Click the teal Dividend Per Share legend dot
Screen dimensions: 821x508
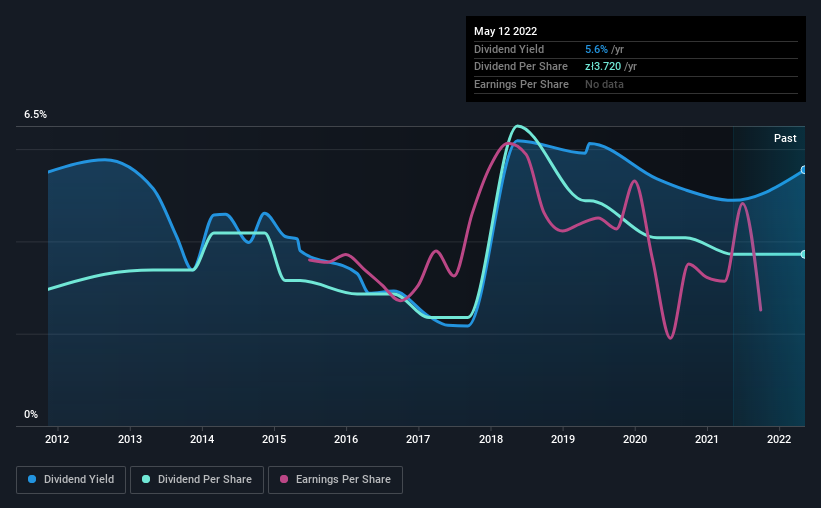pos(146,479)
